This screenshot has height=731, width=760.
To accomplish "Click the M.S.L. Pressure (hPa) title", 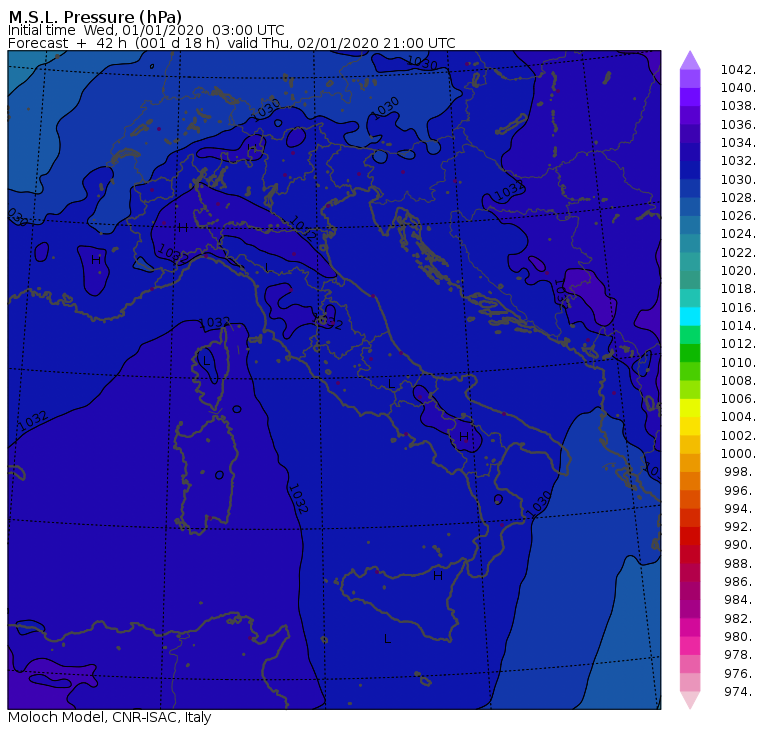I will [95, 16].
